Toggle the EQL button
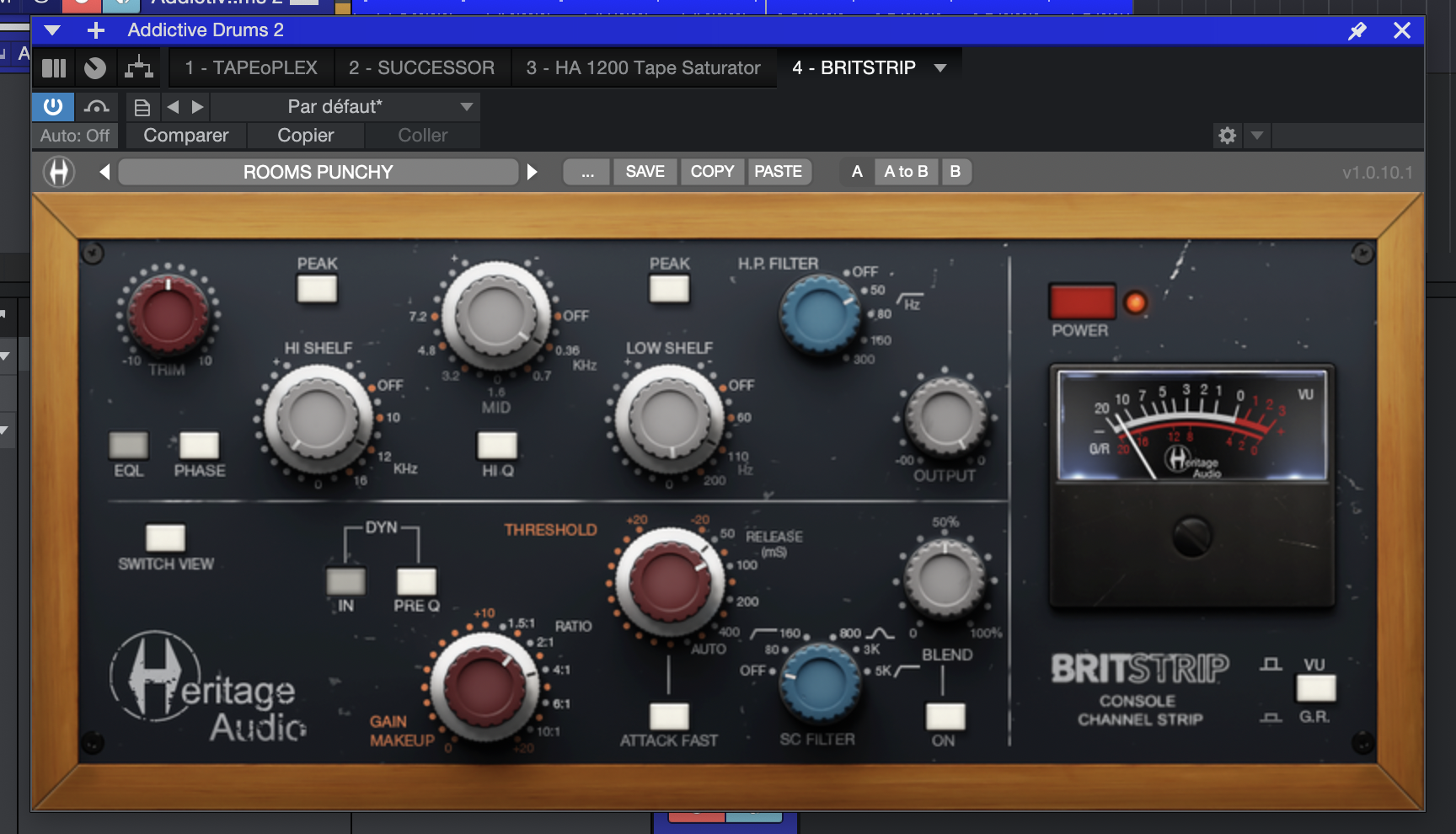Viewport: 1456px width, 834px height. [129, 445]
